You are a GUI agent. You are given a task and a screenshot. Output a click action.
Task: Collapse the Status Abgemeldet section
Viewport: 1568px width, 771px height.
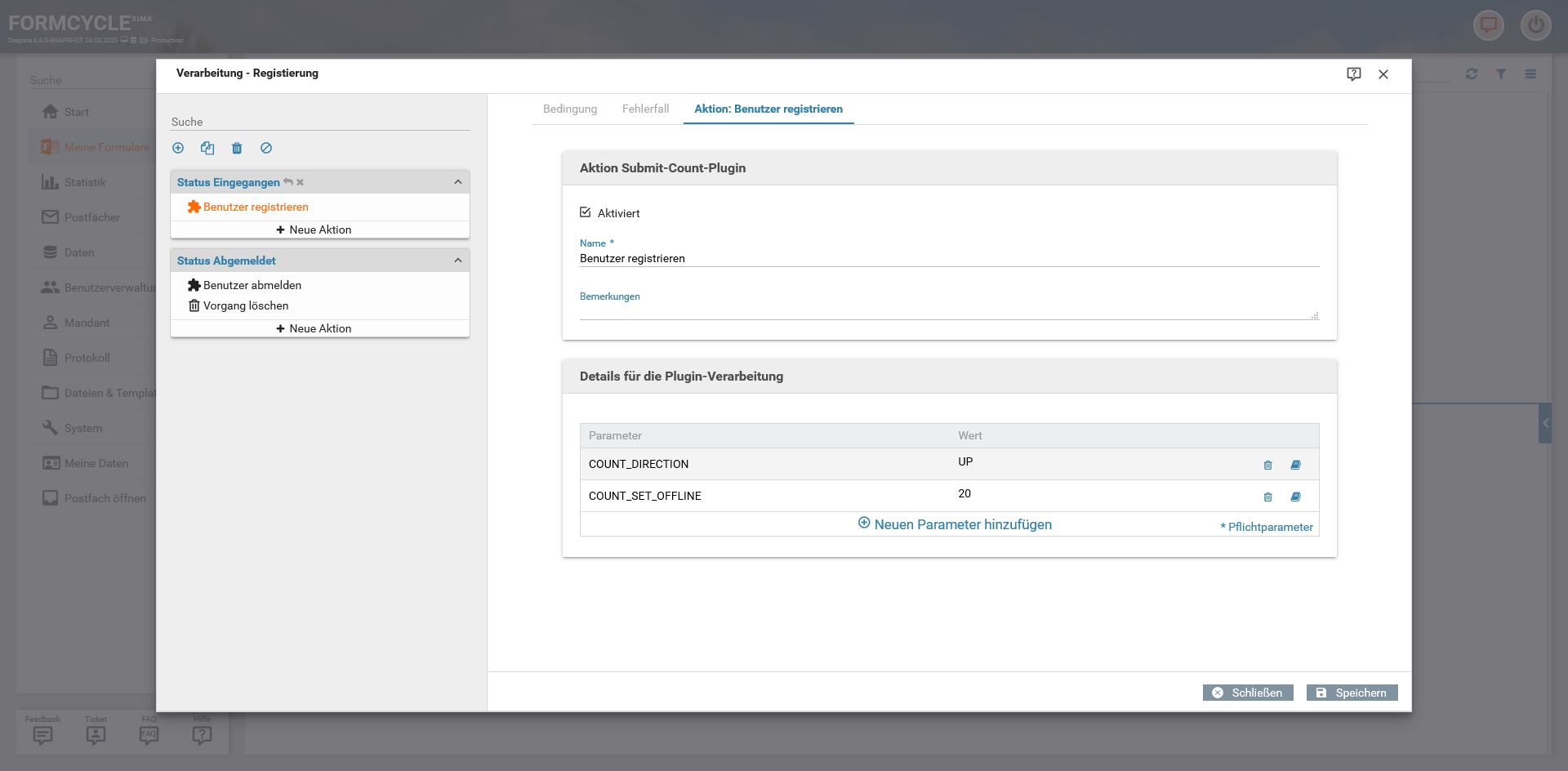point(457,261)
